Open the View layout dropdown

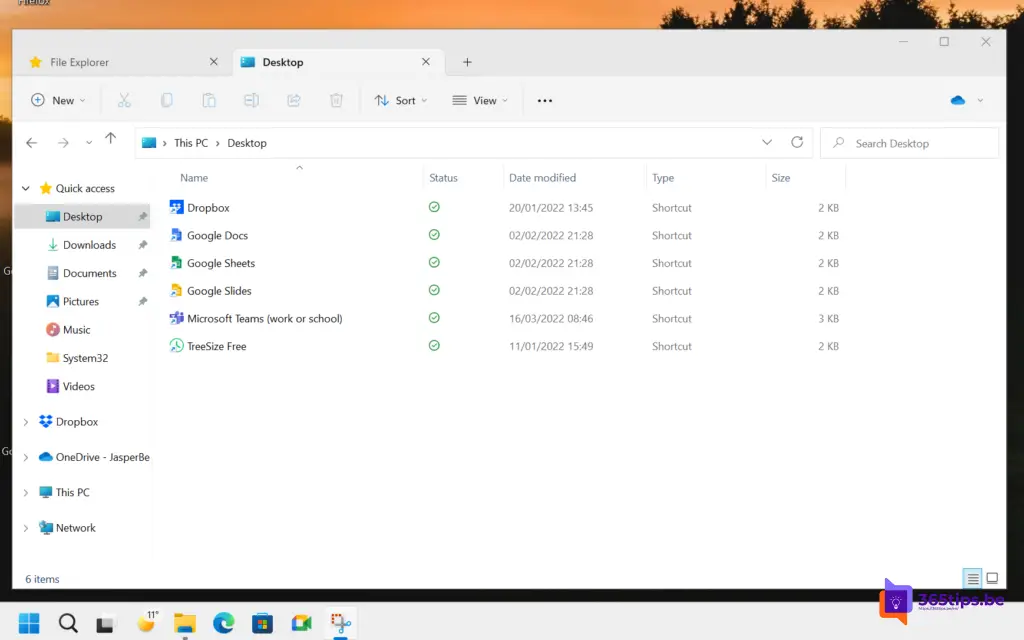tap(480, 100)
